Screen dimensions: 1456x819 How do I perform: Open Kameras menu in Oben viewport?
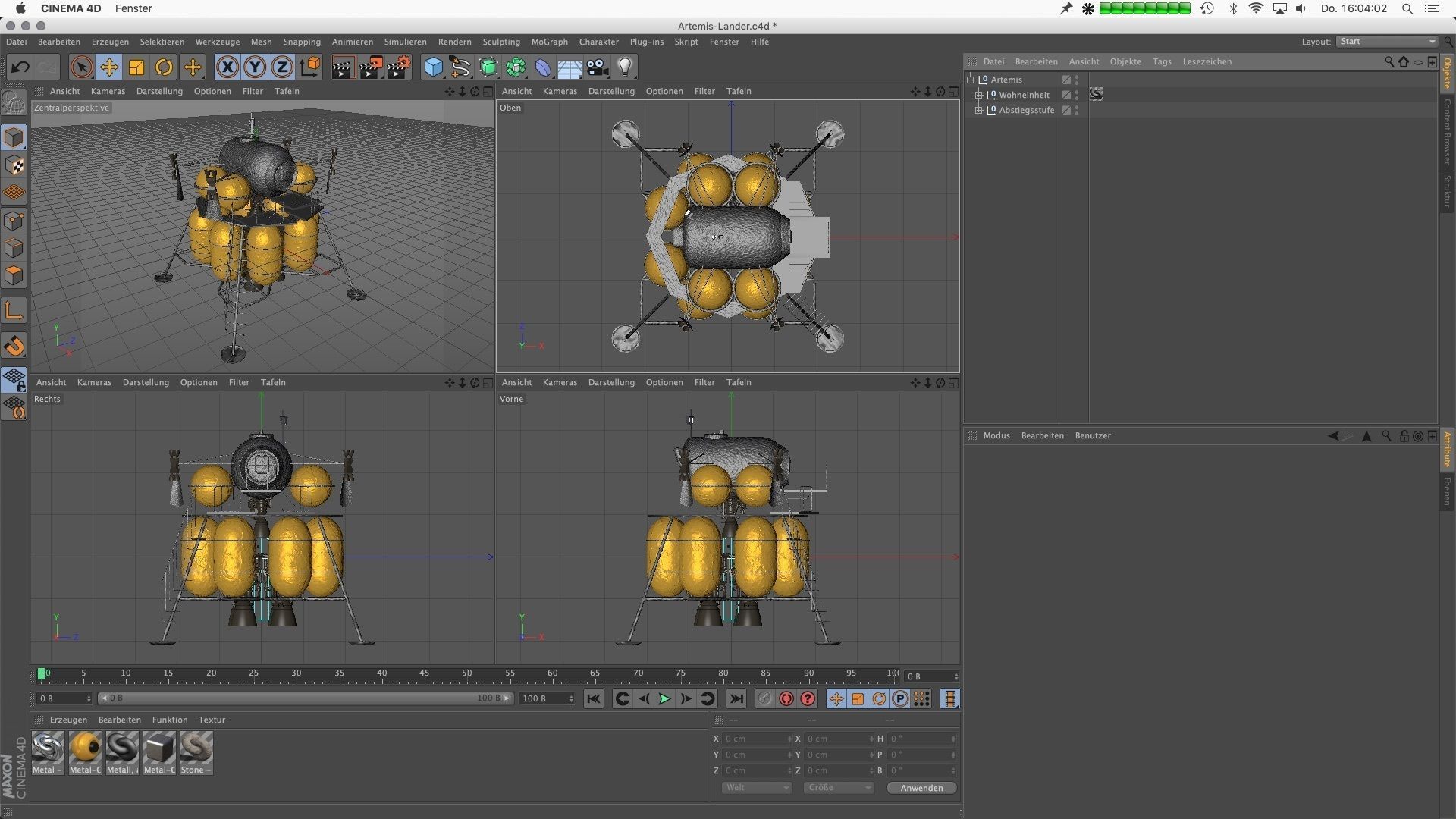click(x=560, y=92)
